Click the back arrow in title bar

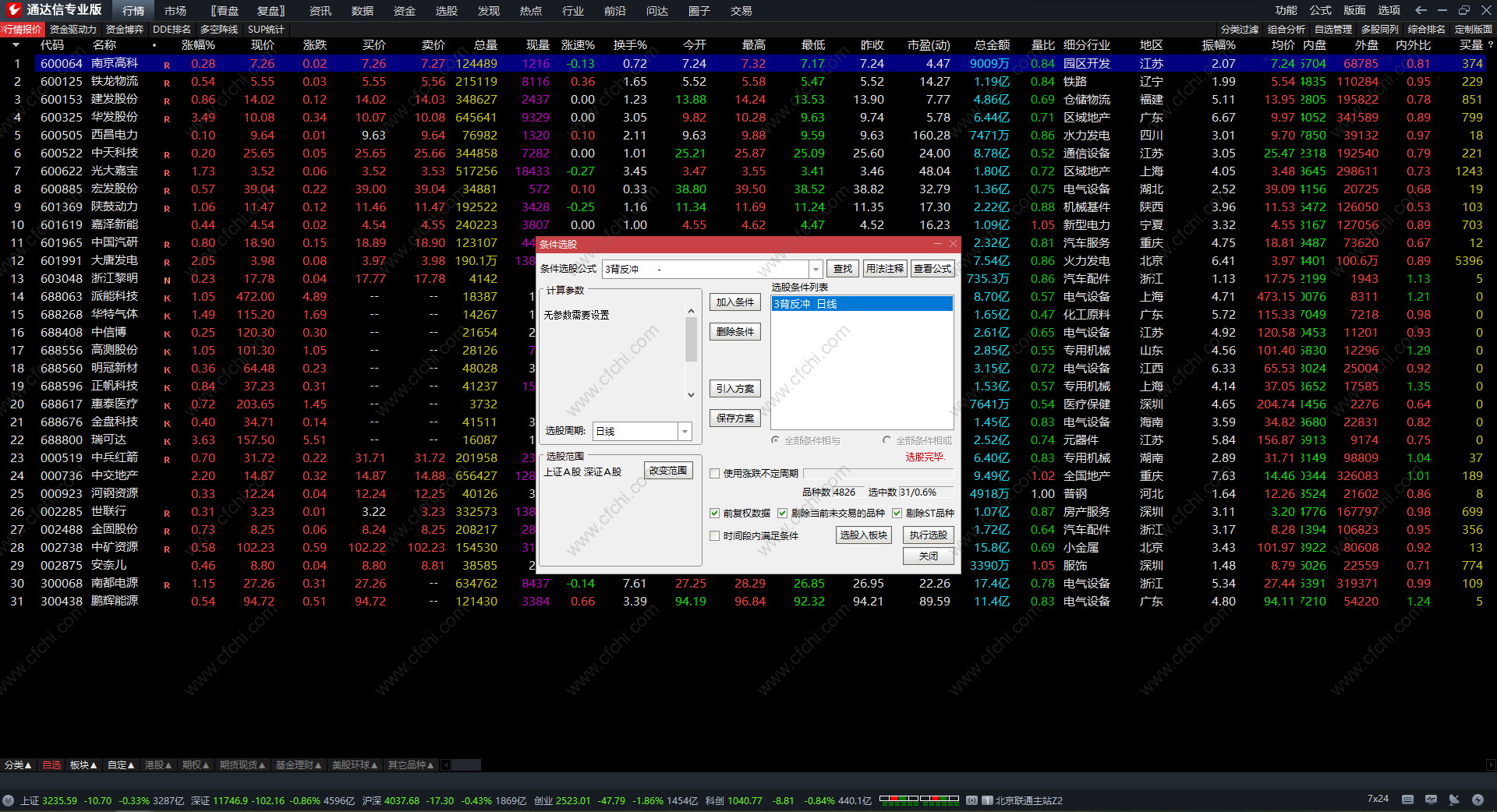pos(1421,10)
